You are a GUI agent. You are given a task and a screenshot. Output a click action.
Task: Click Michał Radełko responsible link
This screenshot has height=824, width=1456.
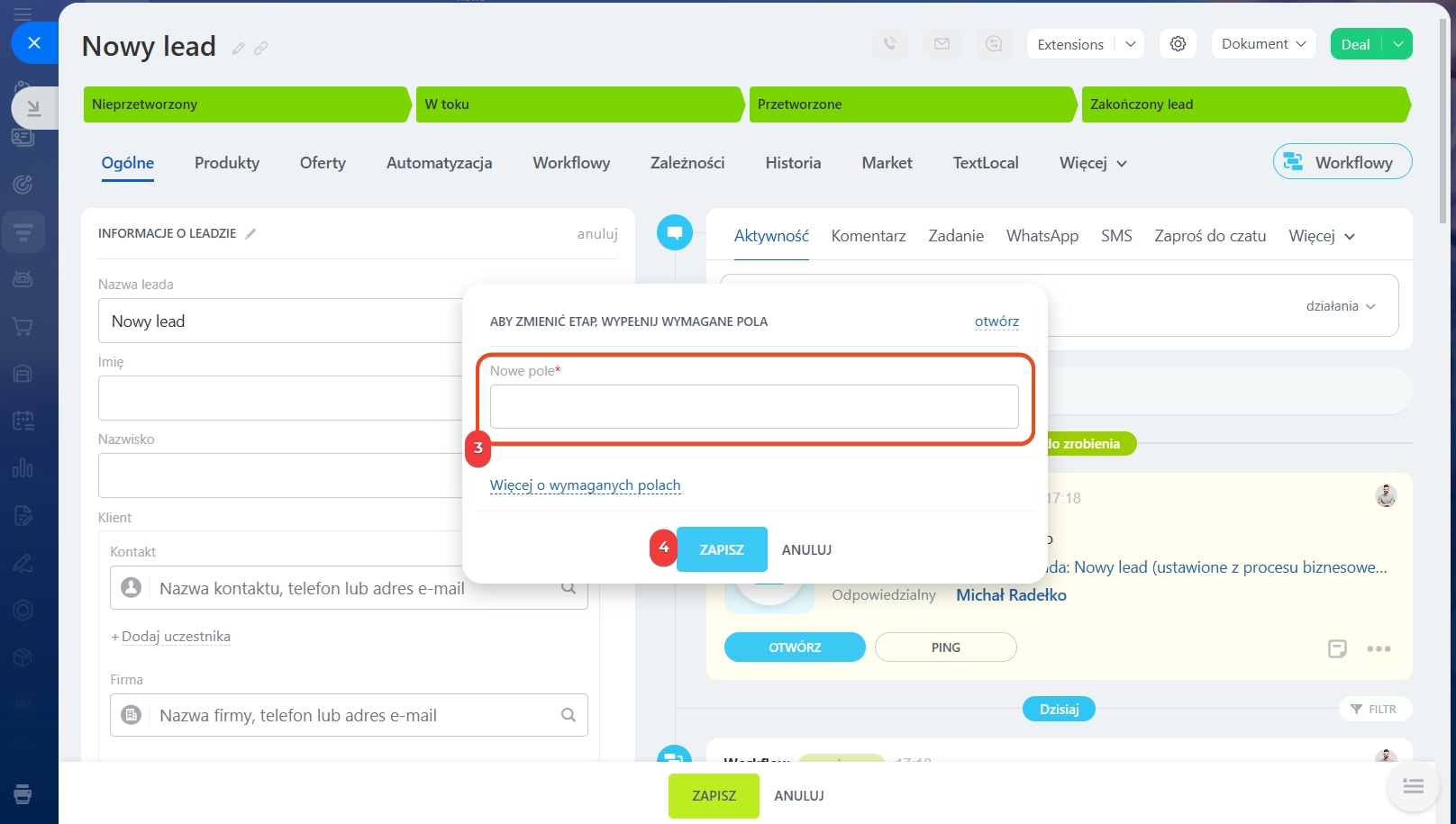click(1011, 595)
